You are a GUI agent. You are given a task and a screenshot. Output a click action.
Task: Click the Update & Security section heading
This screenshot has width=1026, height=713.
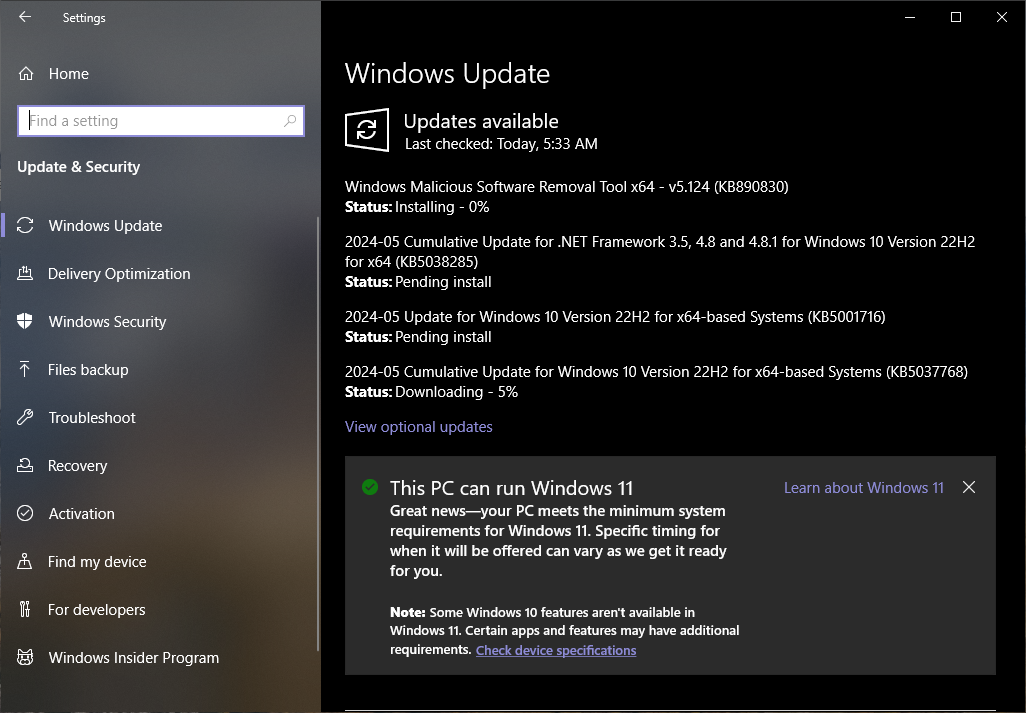79,167
